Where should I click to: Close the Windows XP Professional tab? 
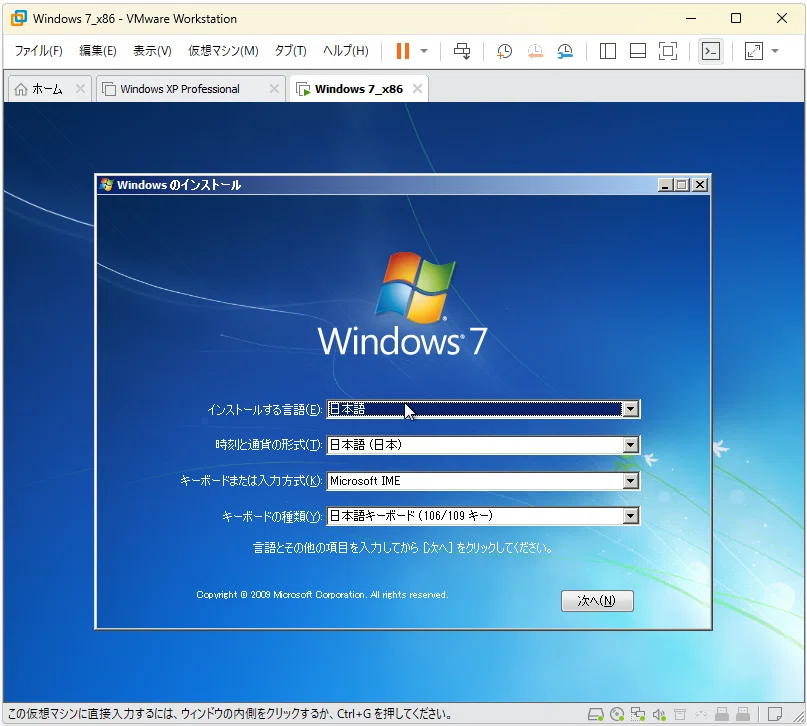pyautogui.click(x=274, y=88)
